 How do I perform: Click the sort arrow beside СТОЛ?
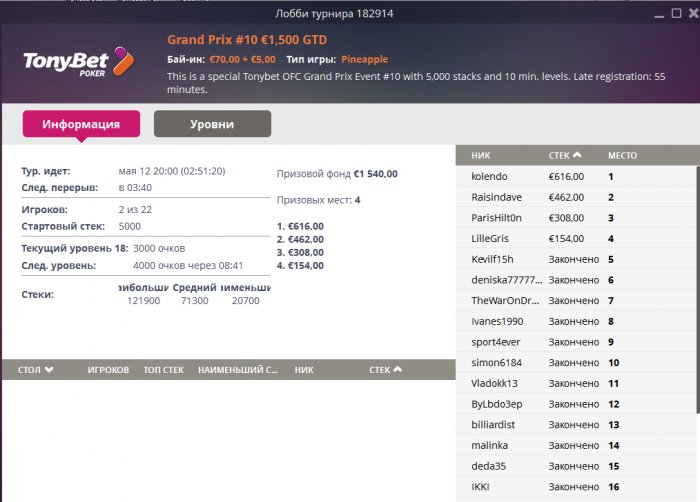pos(49,370)
